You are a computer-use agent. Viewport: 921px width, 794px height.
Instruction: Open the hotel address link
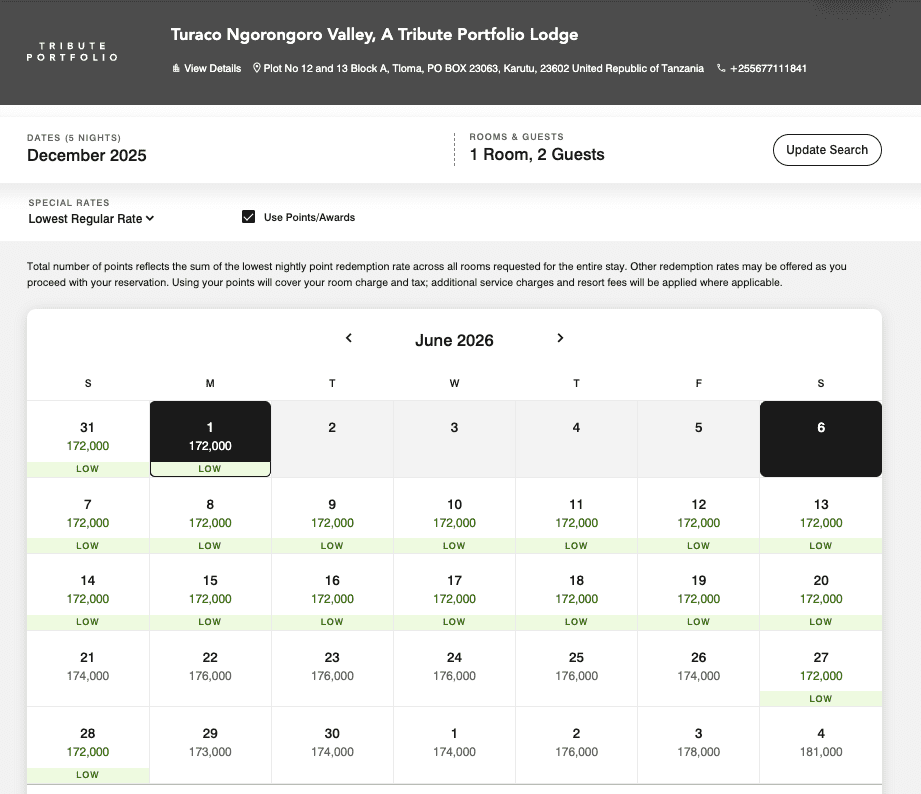pyautogui.click(x=483, y=69)
